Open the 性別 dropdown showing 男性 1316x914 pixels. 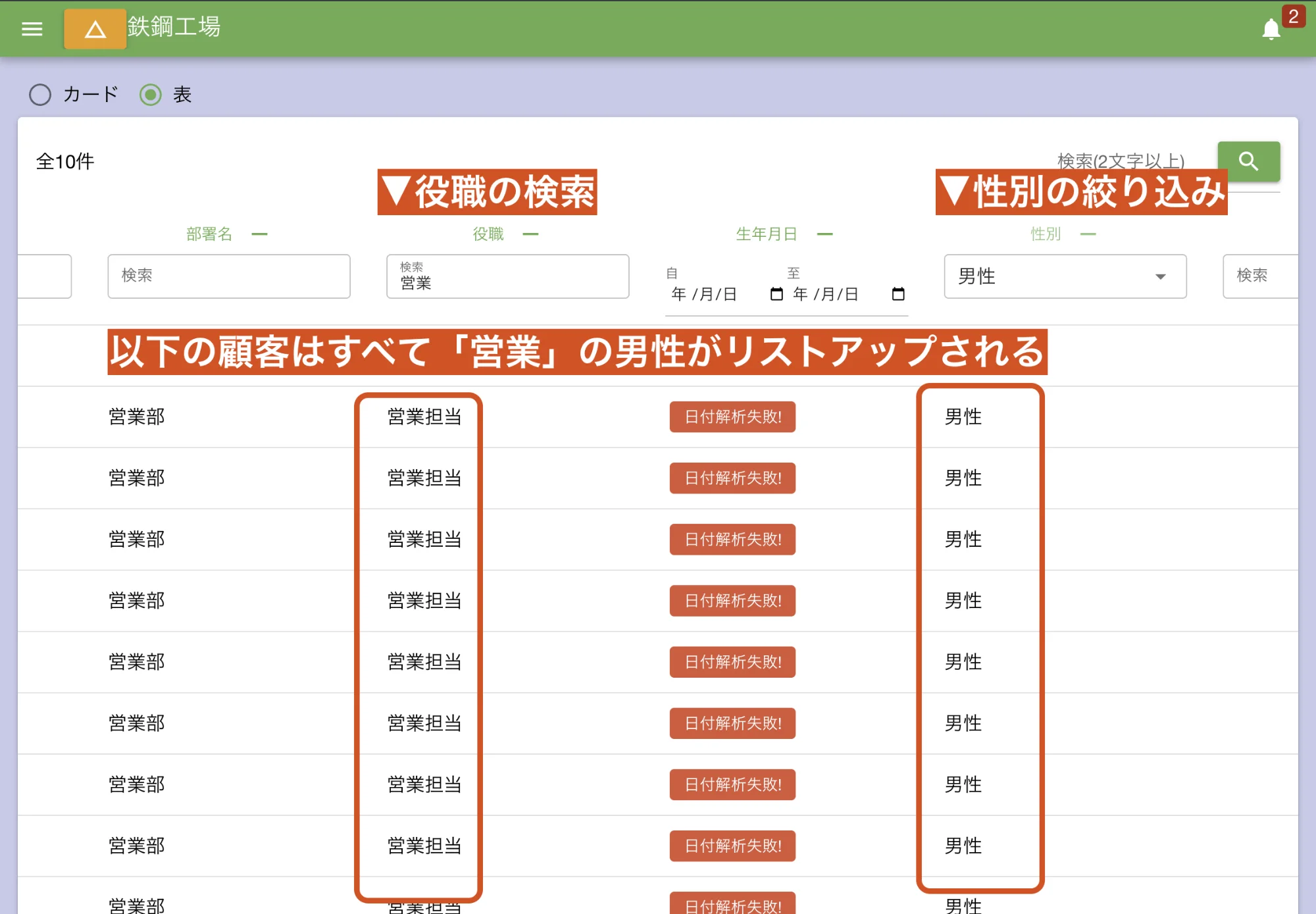(x=1065, y=276)
